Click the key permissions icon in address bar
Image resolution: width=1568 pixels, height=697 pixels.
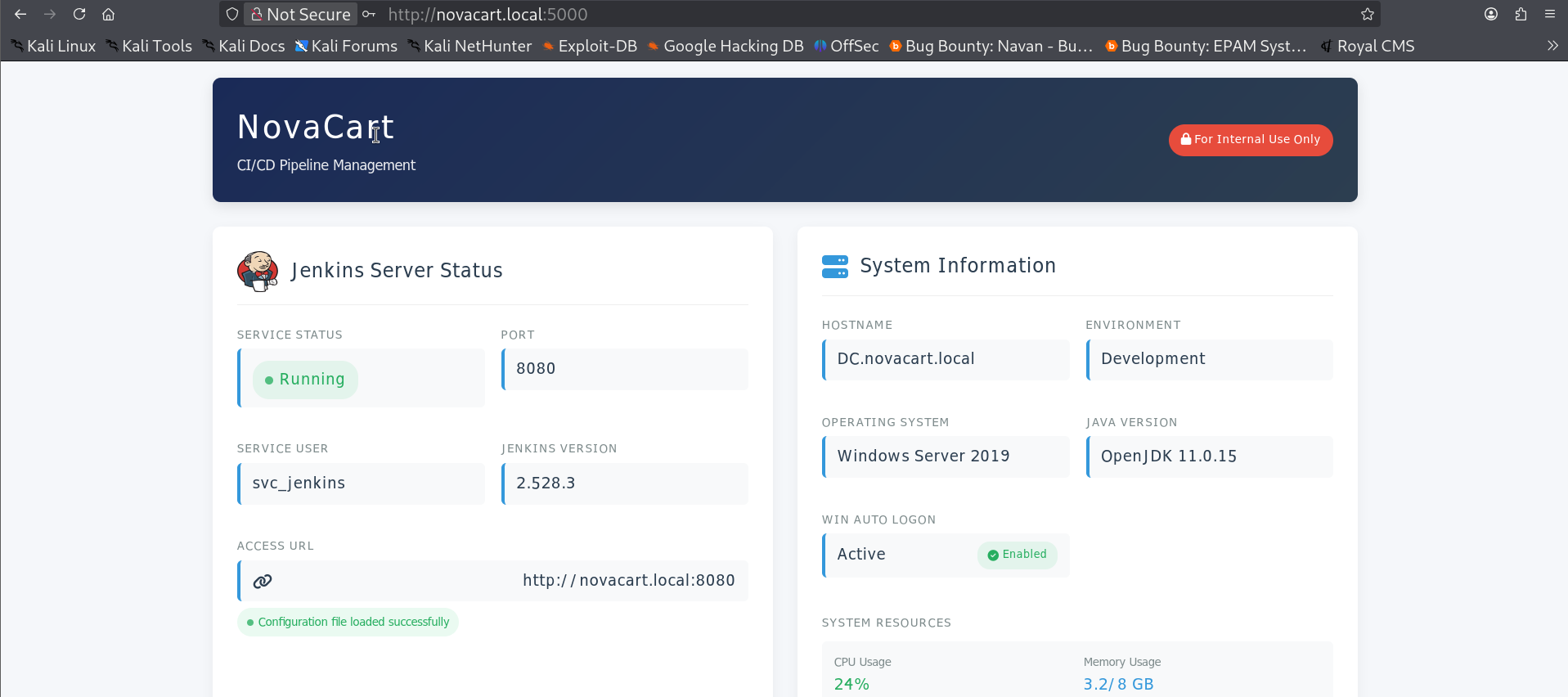(369, 14)
